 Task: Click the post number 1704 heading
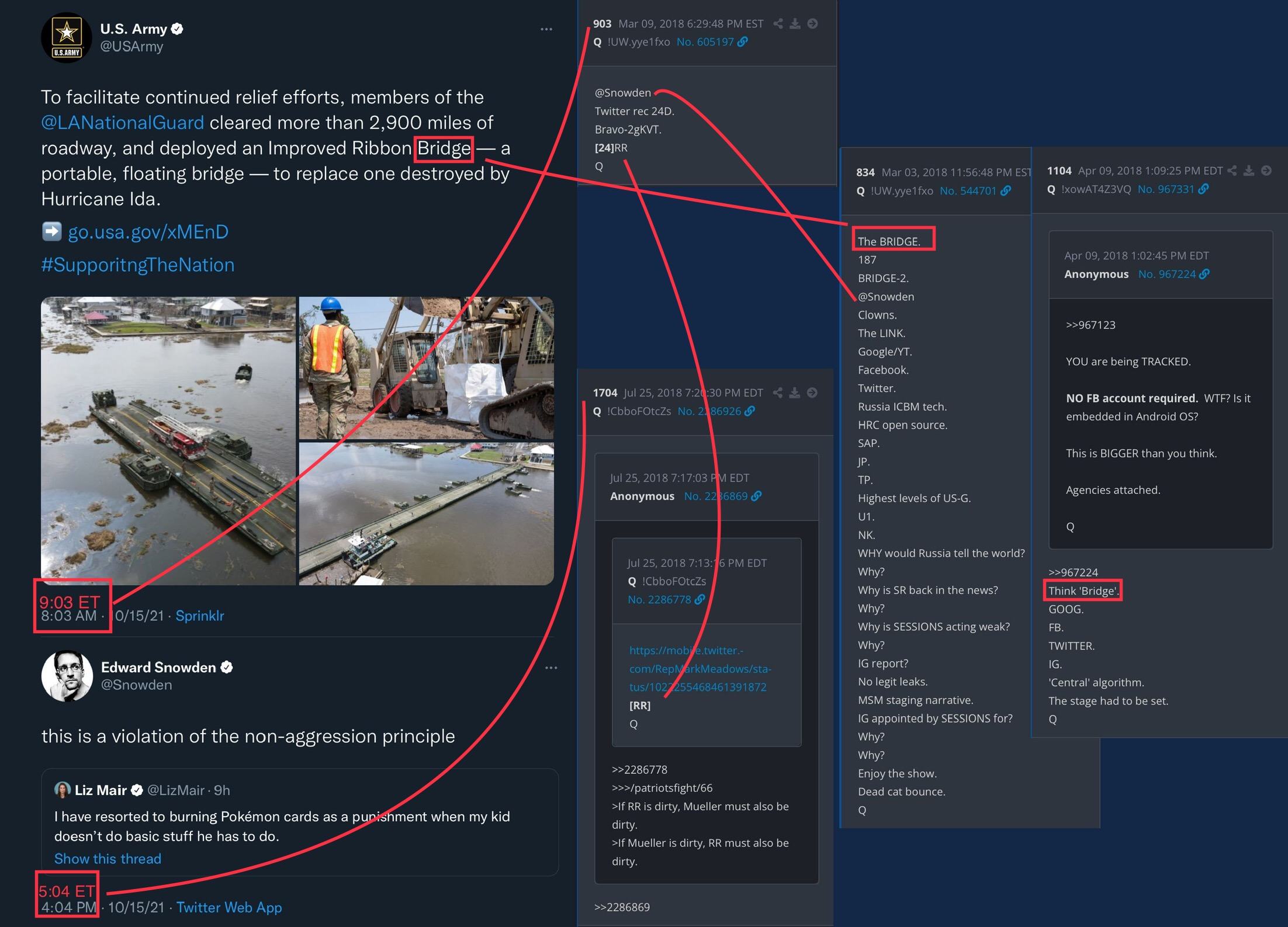pos(605,393)
